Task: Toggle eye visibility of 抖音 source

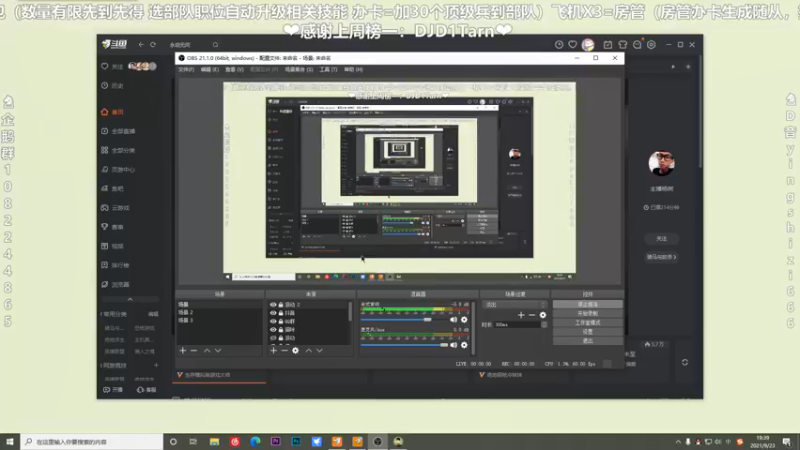Action: tap(273, 313)
